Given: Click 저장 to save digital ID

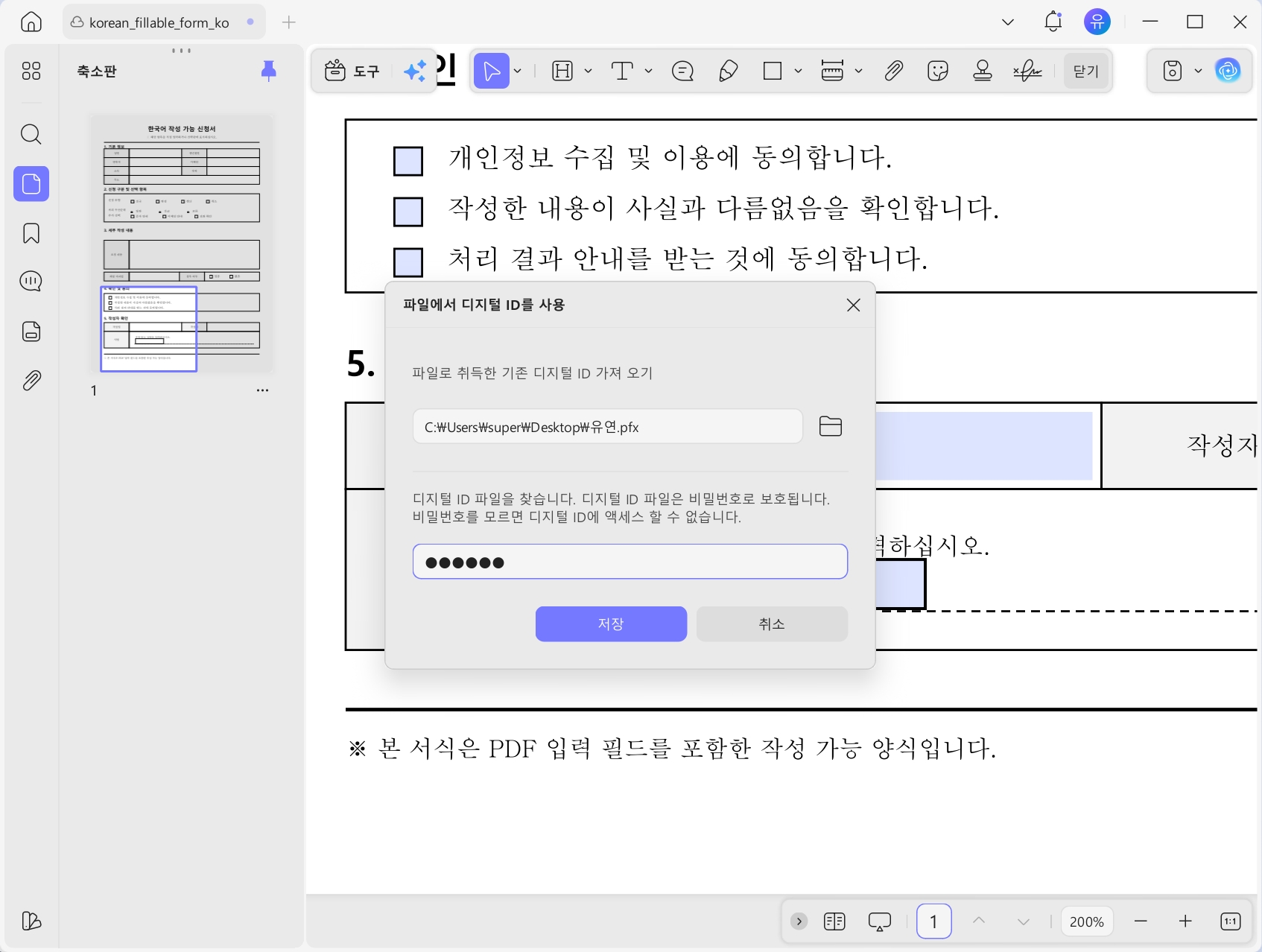Looking at the screenshot, I should point(611,623).
